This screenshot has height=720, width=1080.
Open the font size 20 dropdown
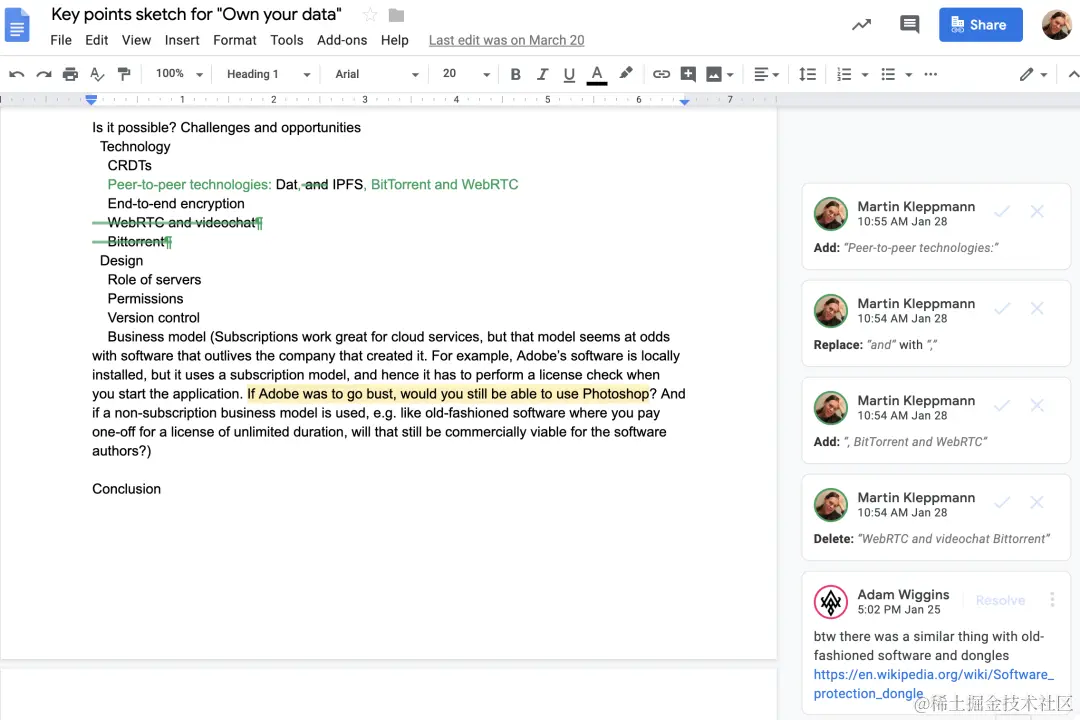(466, 74)
